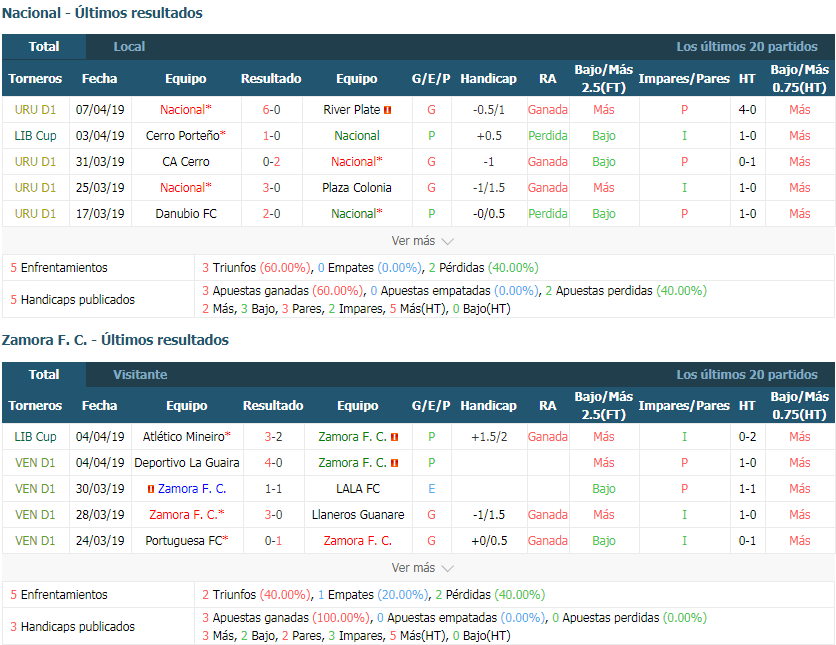Open Plaza Colonia team link
The height and width of the screenshot is (645, 836).
tap(357, 188)
